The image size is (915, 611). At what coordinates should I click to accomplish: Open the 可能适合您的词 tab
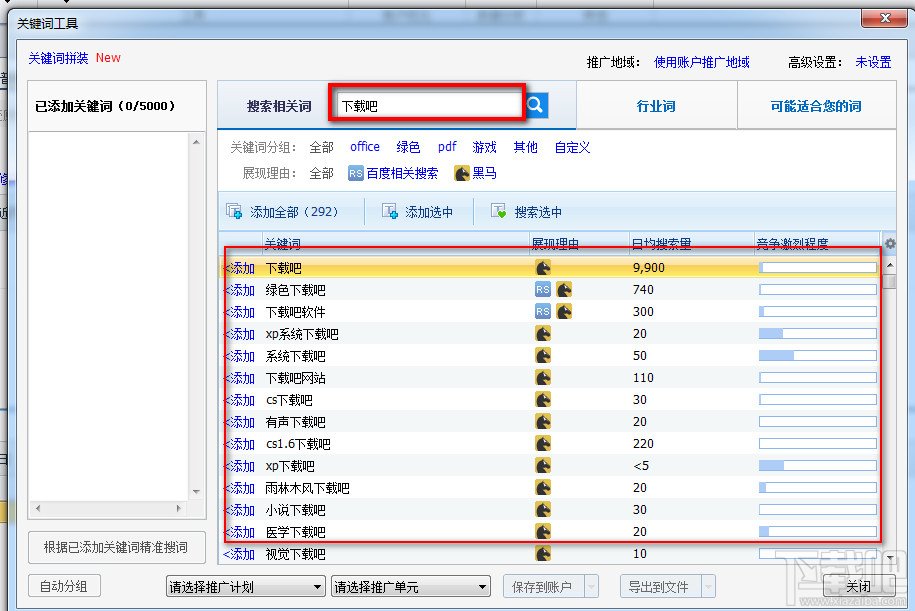816,106
